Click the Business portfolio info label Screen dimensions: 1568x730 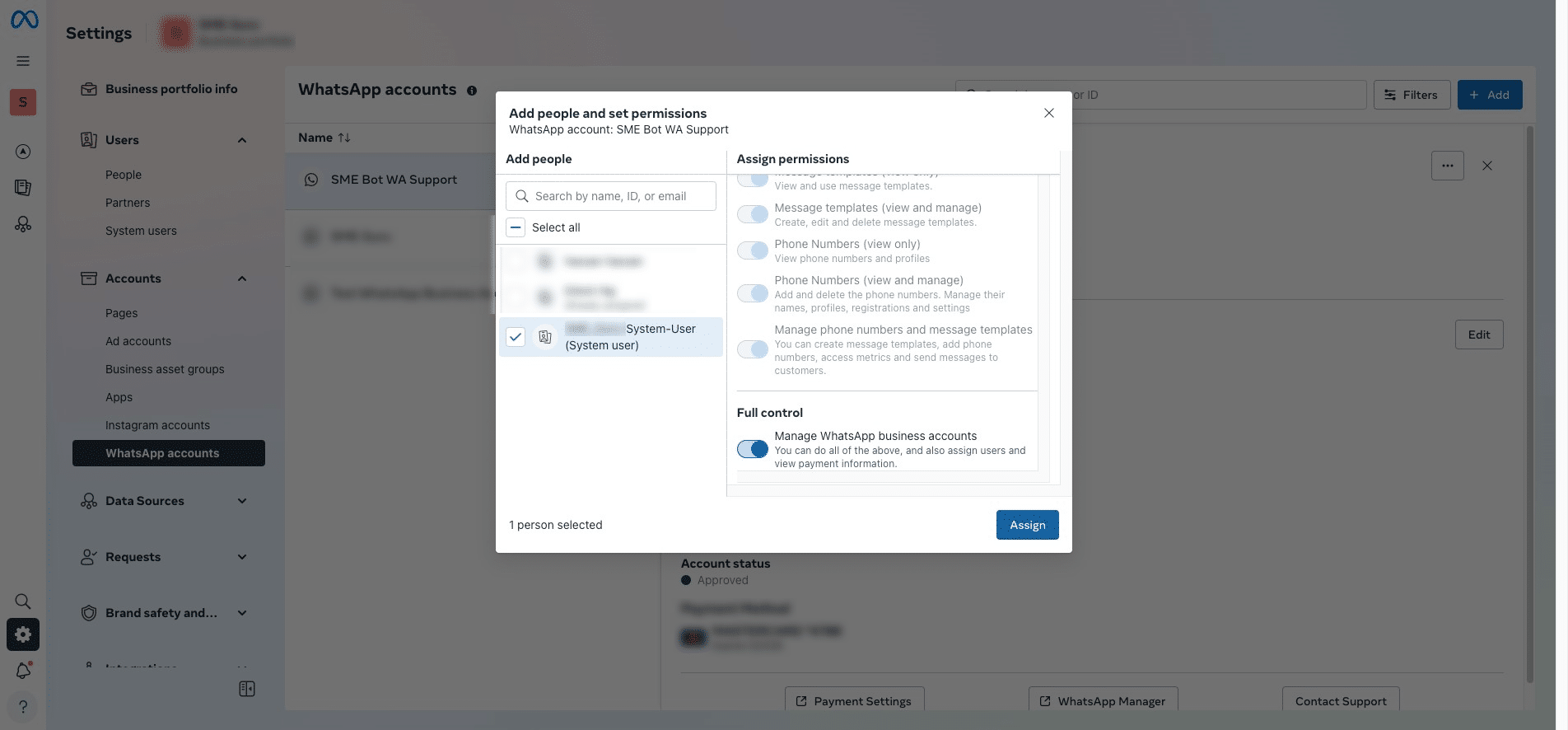click(171, 89)
